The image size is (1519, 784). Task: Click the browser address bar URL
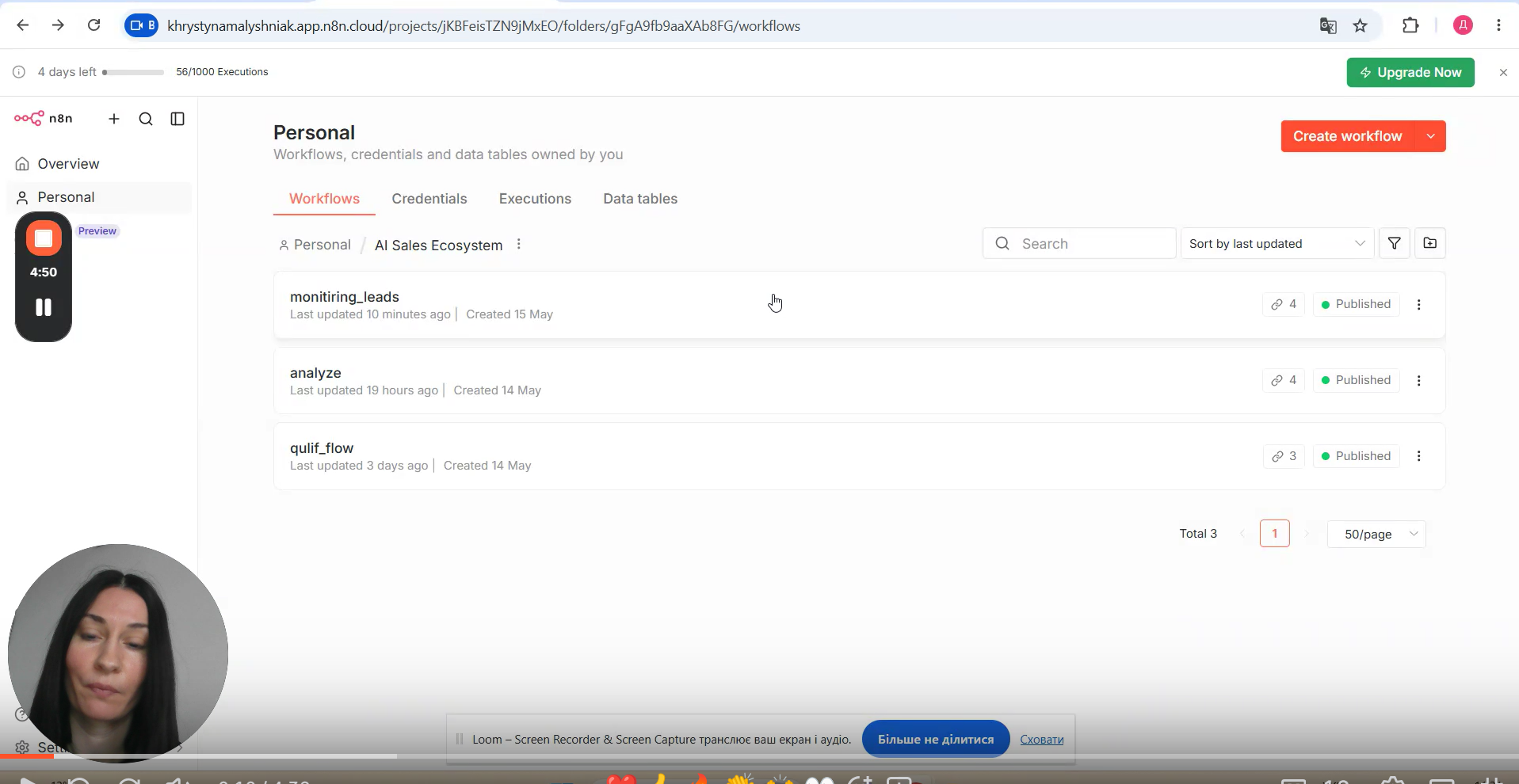483,26
